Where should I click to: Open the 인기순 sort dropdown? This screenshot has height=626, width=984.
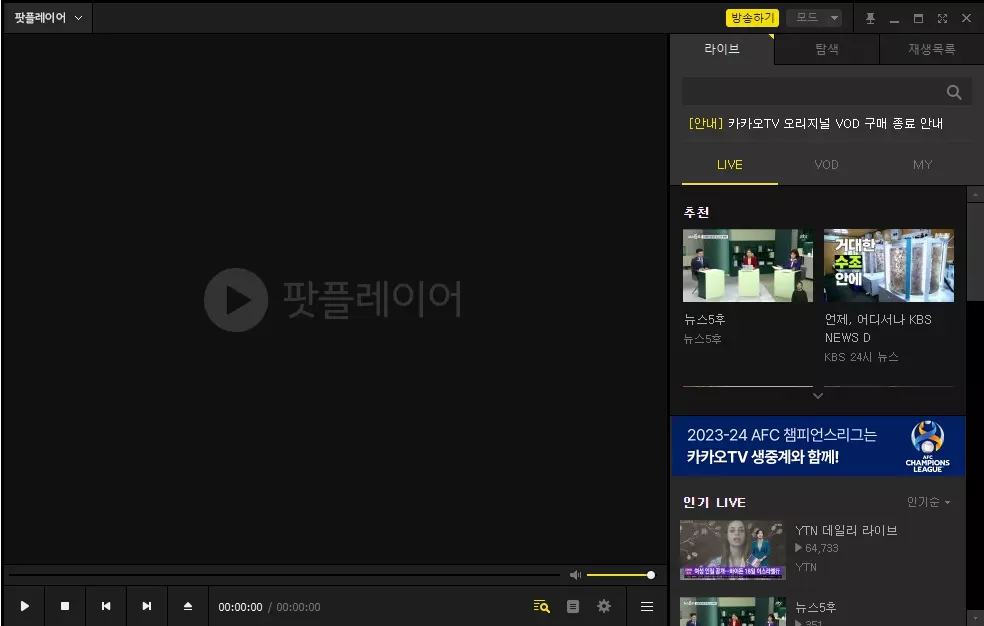tap(928, 502)
